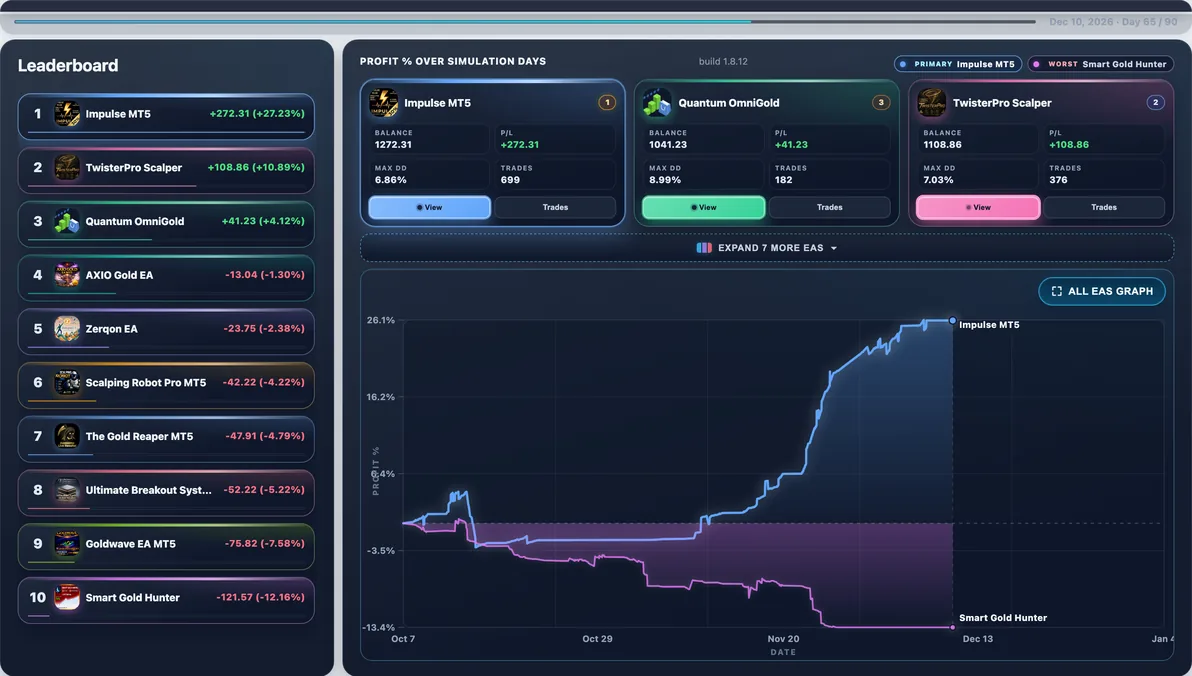
Task: Click the Impulse MT5 chart line label
Action: click(x=989, y=325)
